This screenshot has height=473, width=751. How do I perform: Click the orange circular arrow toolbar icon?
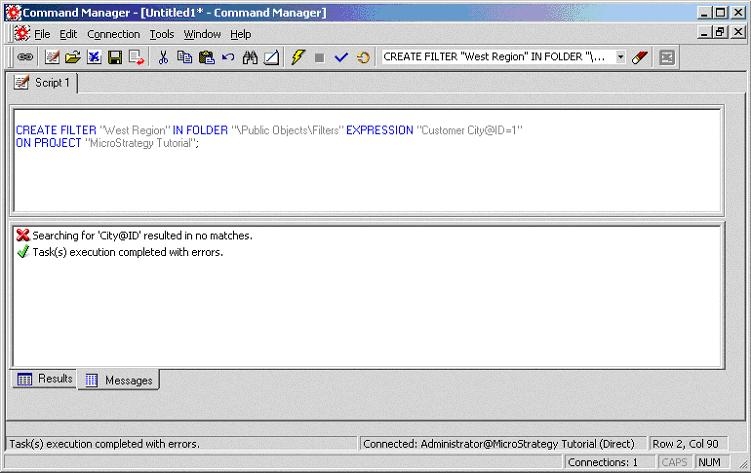pos(363,57)
